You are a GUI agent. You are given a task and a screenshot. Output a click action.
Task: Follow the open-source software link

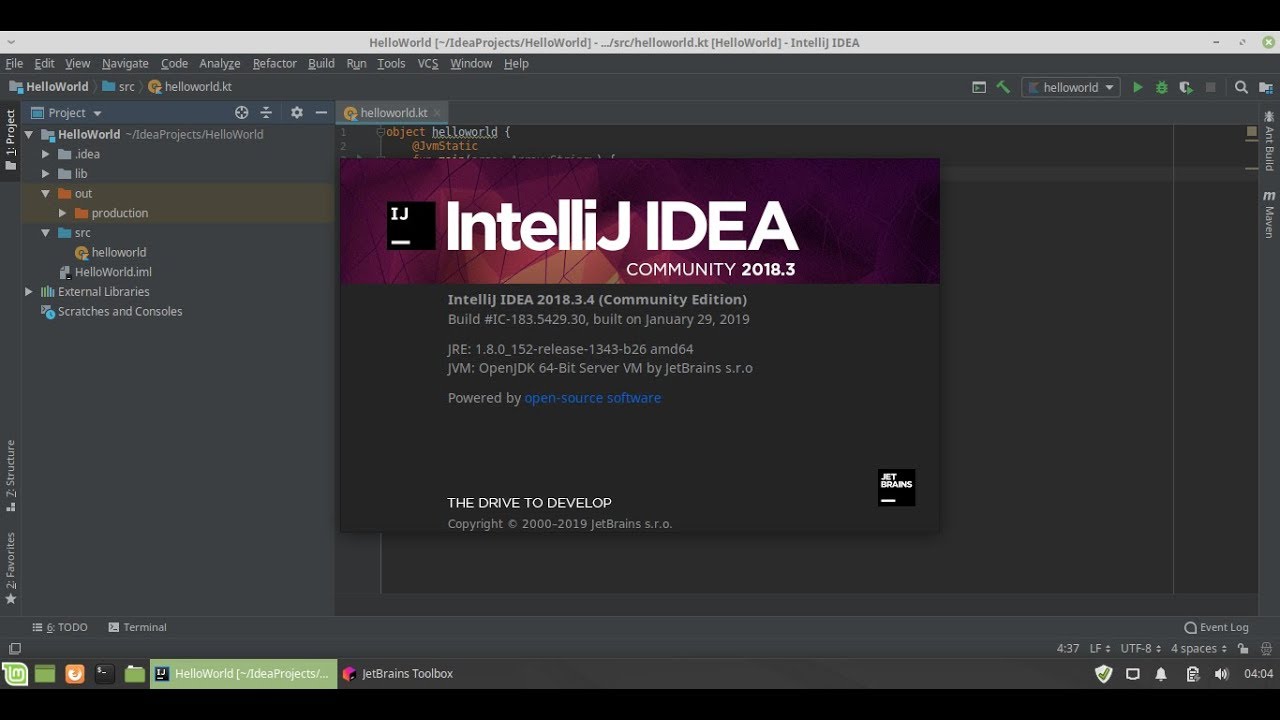(x=592, y=398)
